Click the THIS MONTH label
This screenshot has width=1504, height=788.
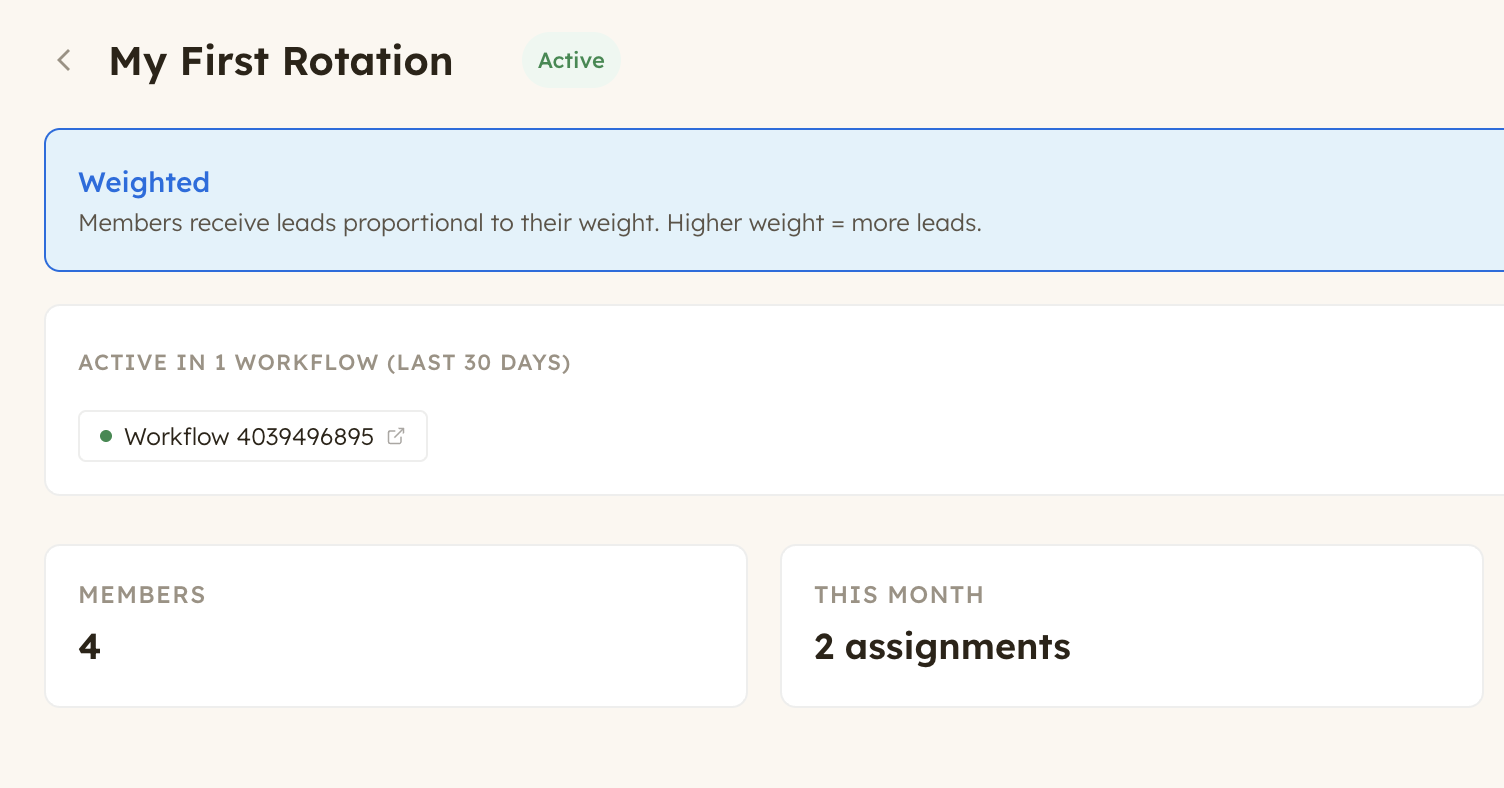pos(899,595)
